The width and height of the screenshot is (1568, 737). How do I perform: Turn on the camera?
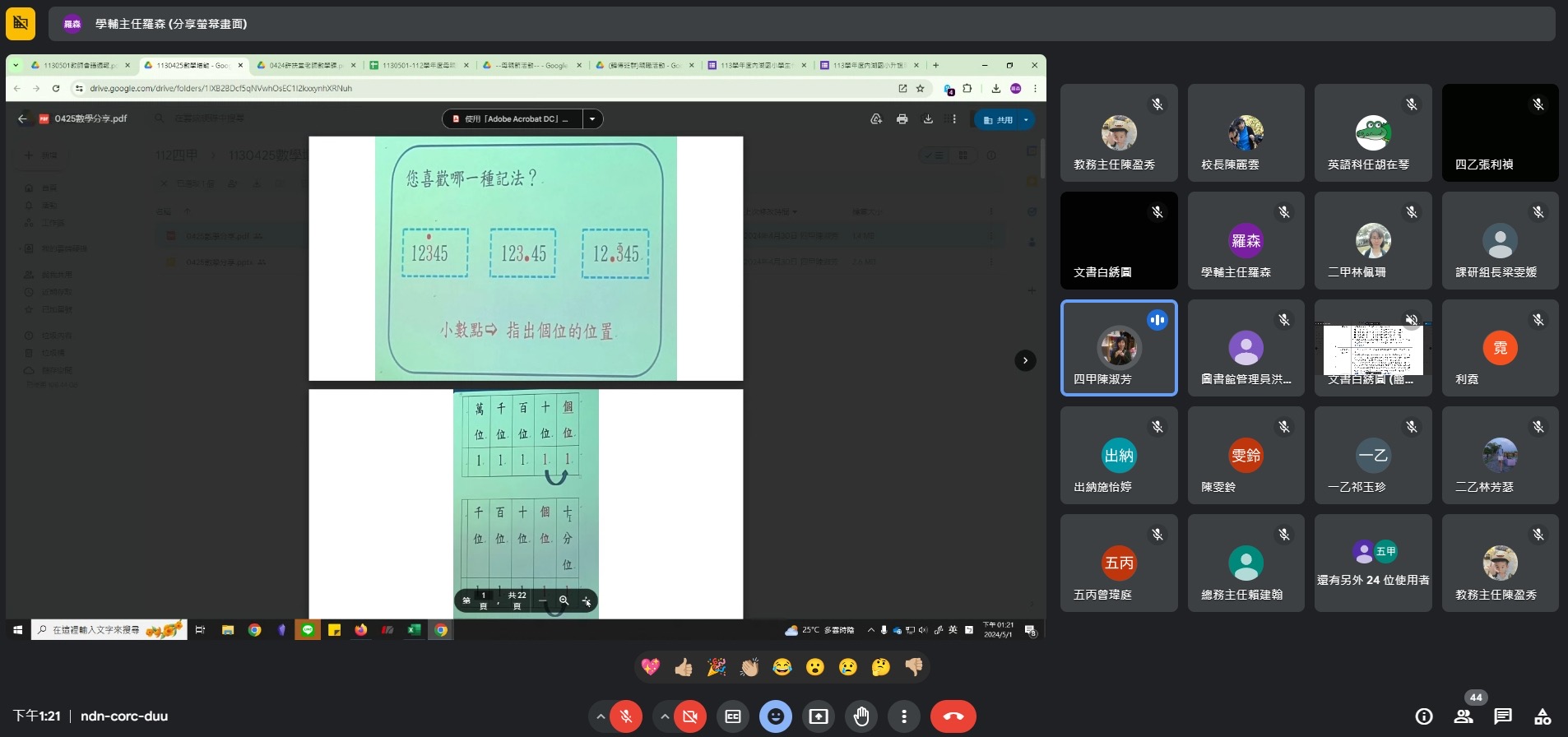690,716
